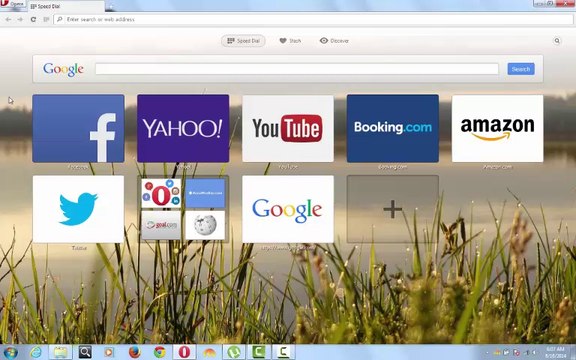Open the goal.com thumbnail in folder
This screenshot has height=360, width=576.
point(161,225)
